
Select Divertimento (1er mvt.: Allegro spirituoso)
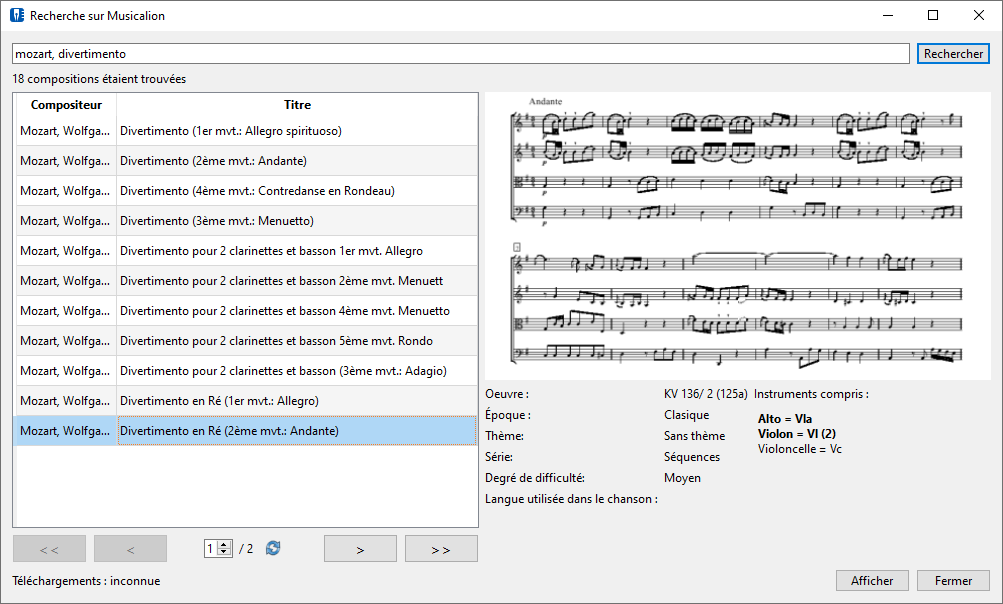pyautogui.click(x=246, y=131)
